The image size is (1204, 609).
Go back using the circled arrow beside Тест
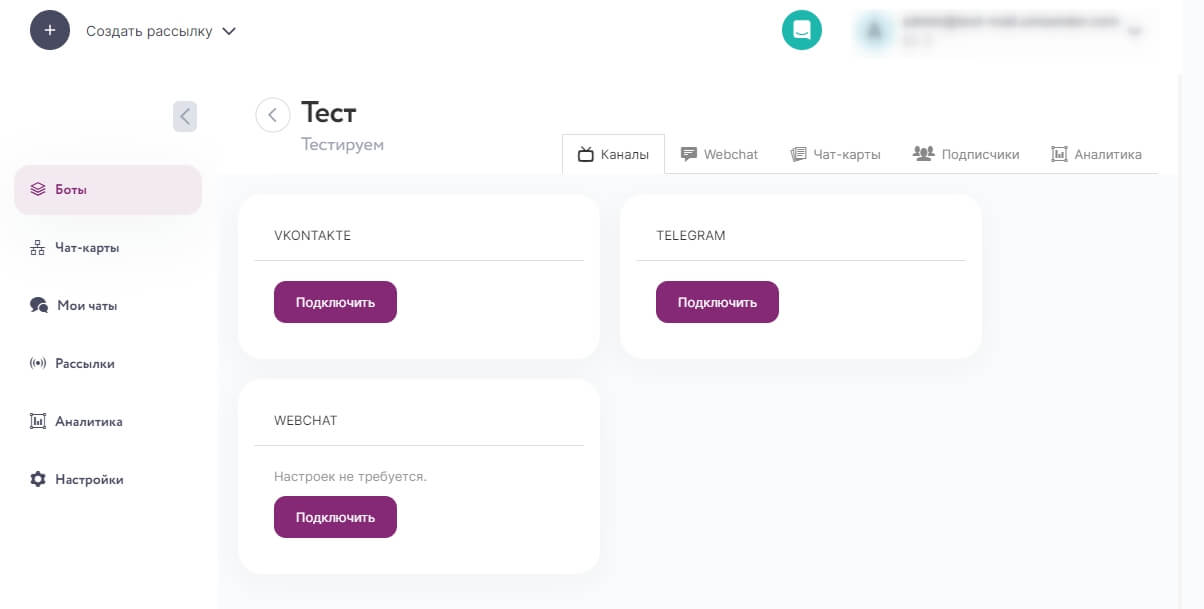coord(273,115)
